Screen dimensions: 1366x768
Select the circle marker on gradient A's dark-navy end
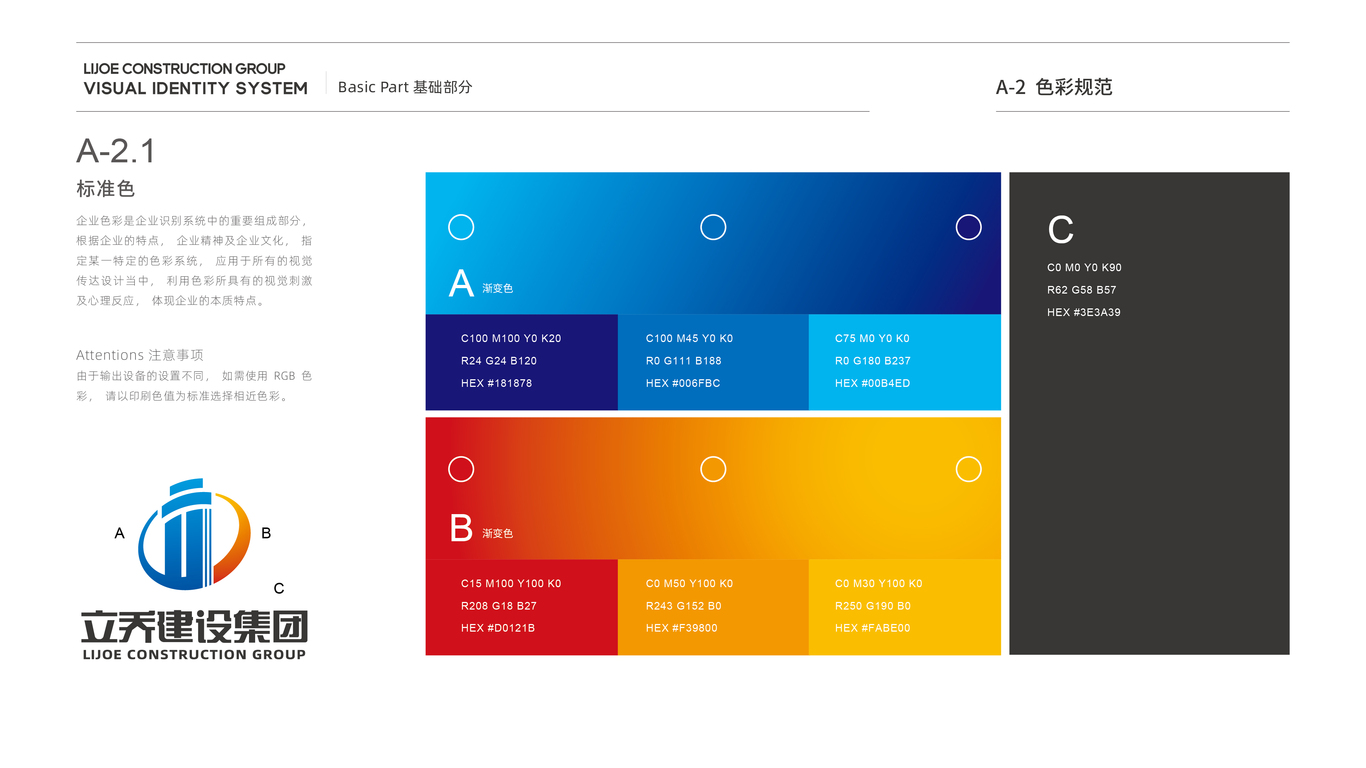tap(969, 227)
